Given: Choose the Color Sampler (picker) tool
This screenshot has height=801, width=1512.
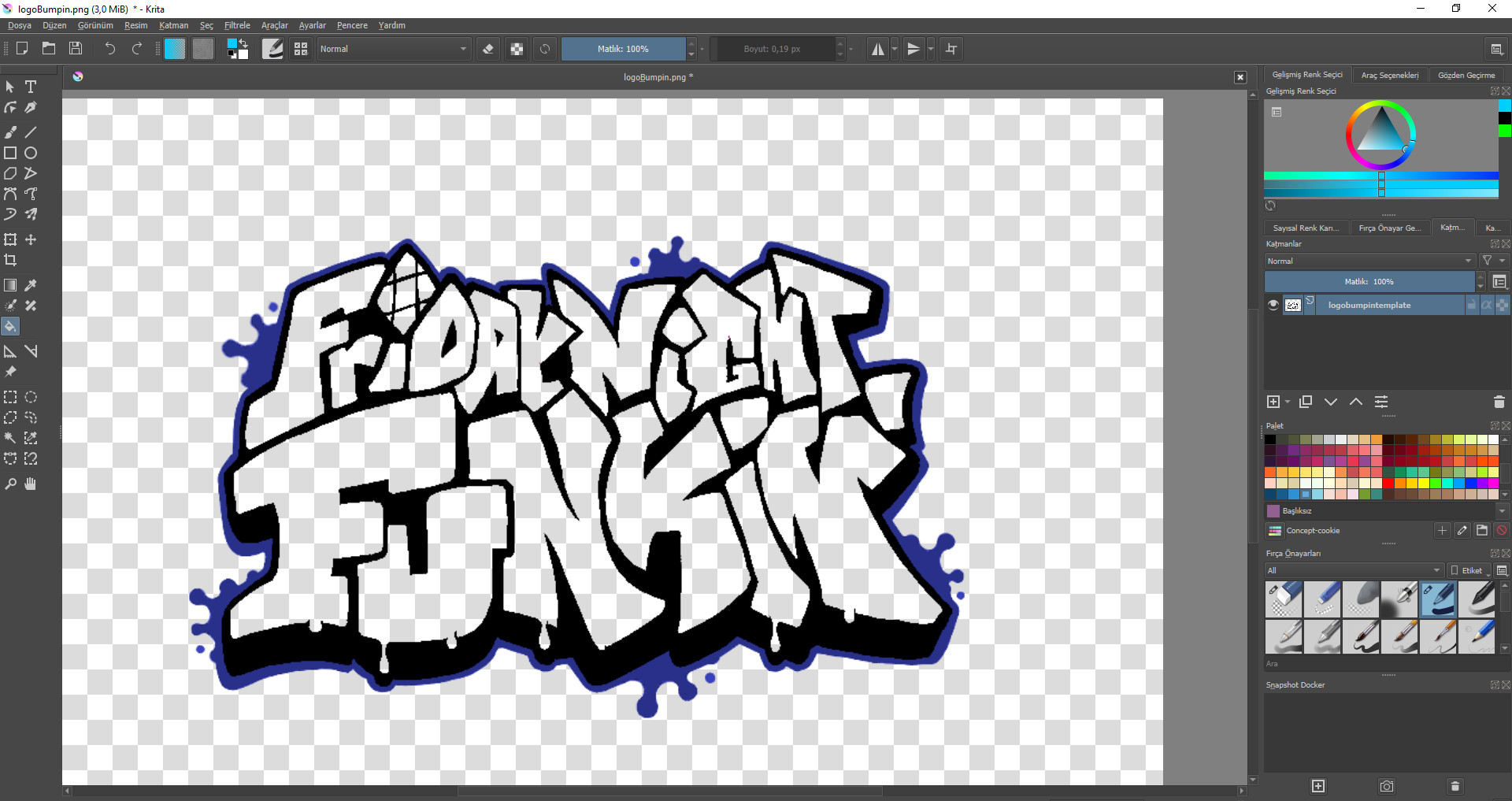Looking at the screenshot, I should tap(30, 285).
